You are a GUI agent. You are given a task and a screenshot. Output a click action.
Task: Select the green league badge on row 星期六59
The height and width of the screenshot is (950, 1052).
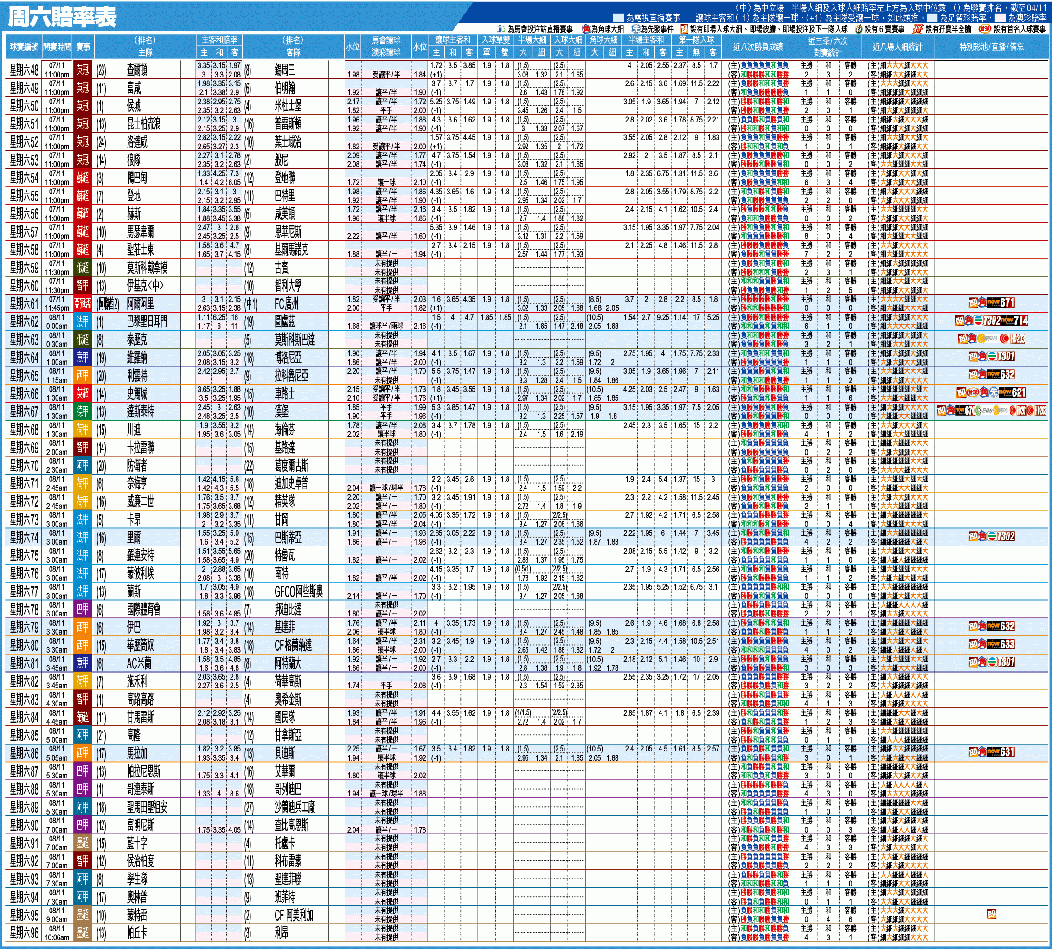click(x=84, y=267)
